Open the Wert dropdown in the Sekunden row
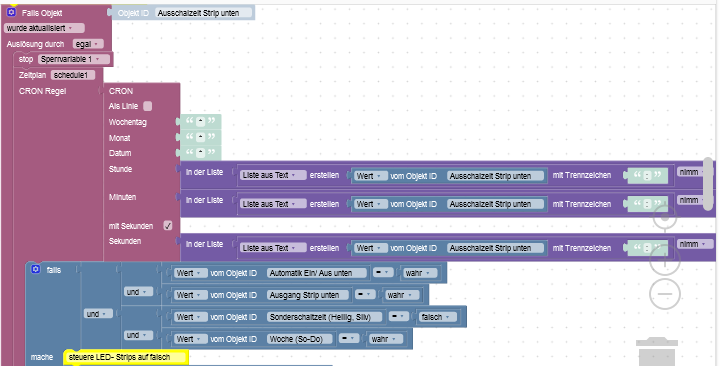 [x=371, y=248]
